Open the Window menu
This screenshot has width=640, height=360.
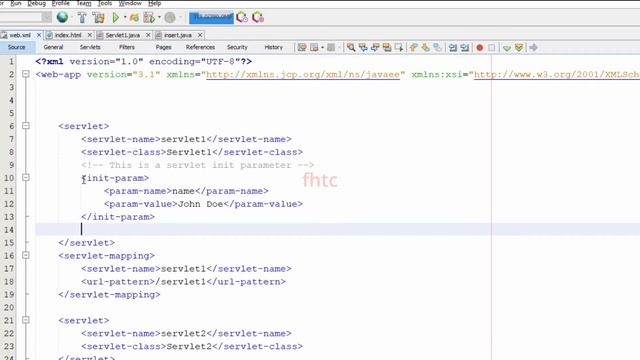(130, 3)
